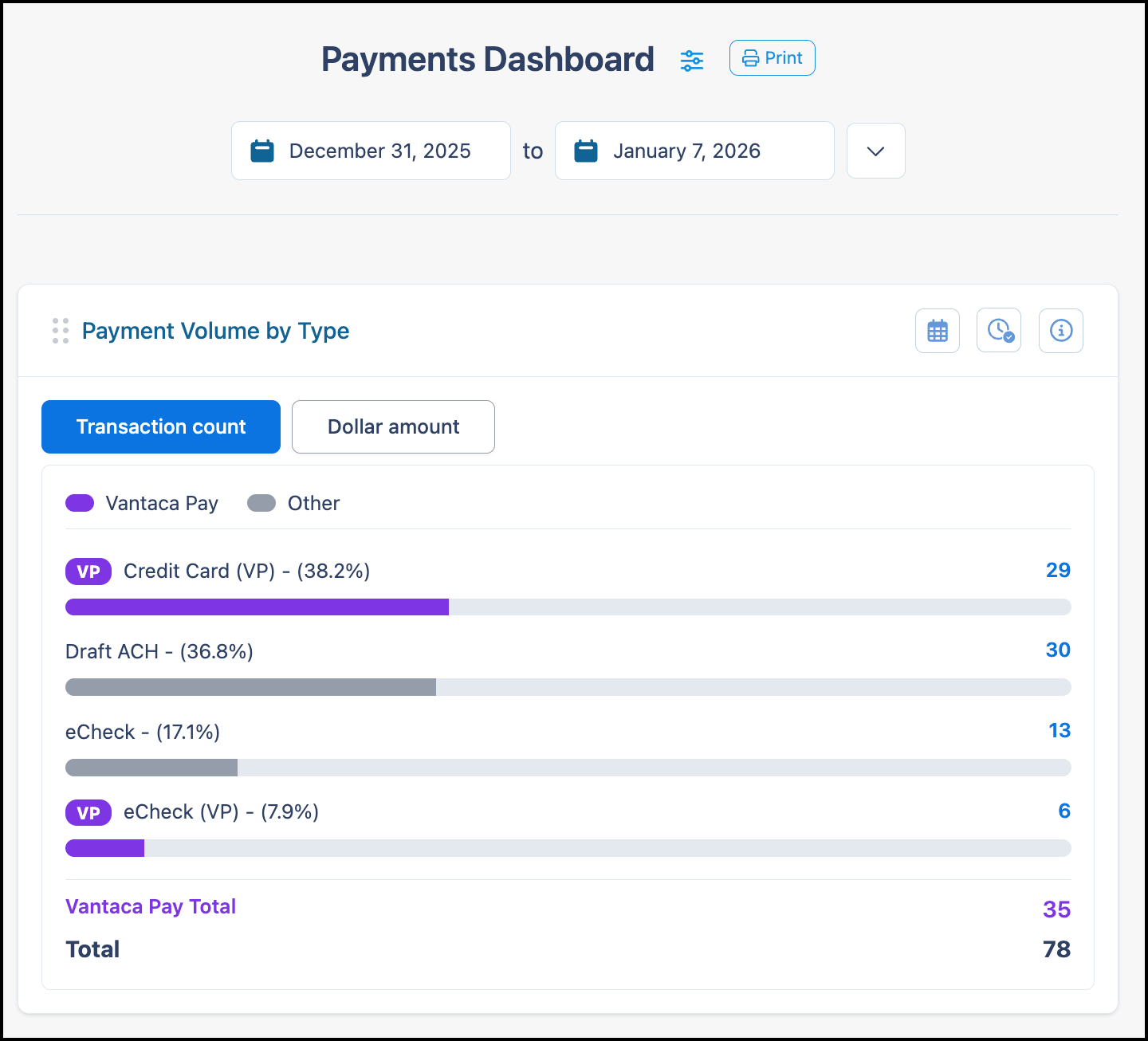Click the Draft ACH count 30

pos(1058,650)
